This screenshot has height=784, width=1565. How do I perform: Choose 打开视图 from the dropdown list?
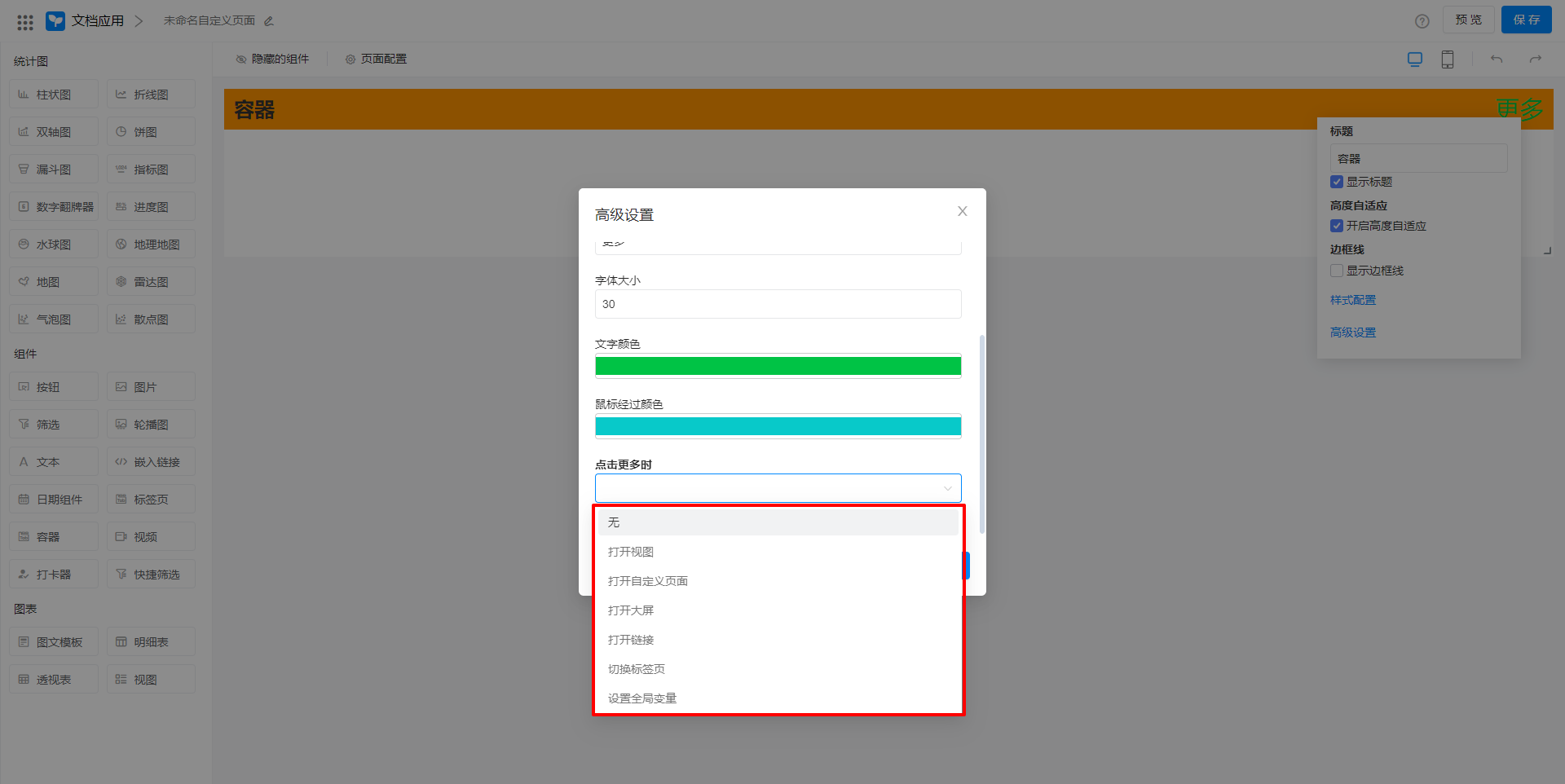(x=631, y=552)
